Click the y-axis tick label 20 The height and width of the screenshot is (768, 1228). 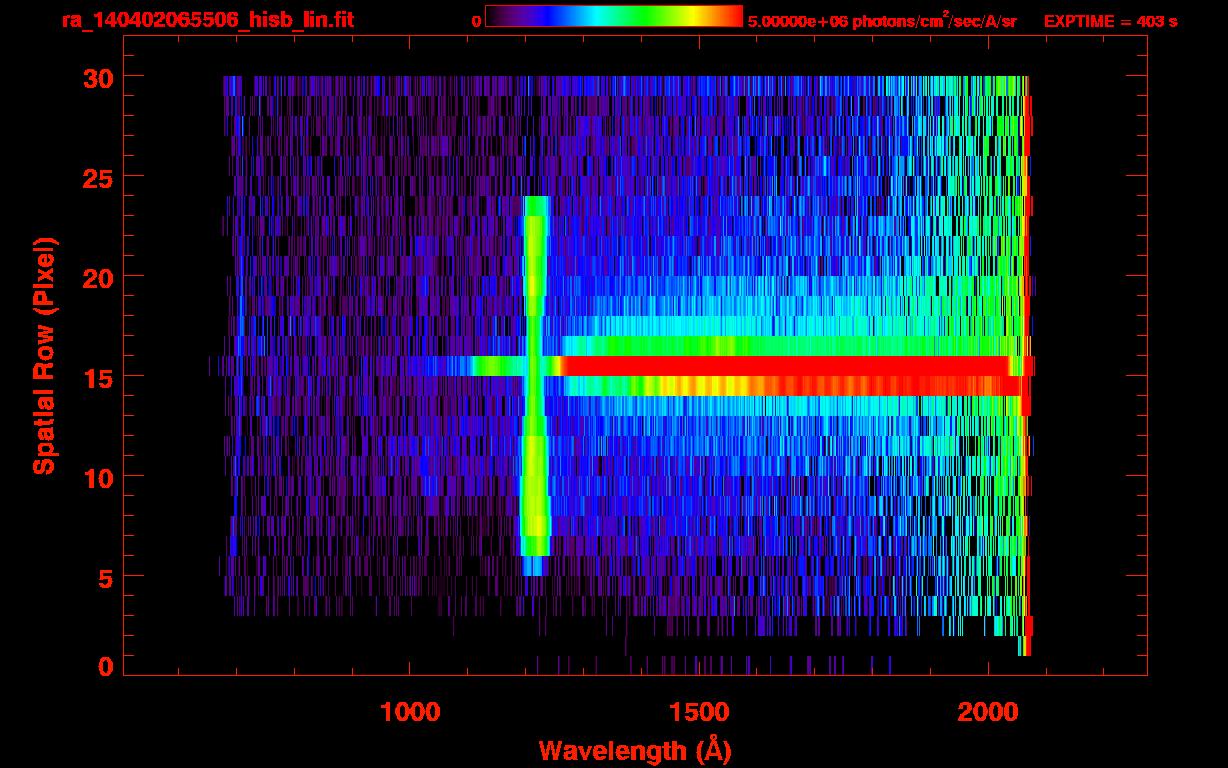[96, 277]
